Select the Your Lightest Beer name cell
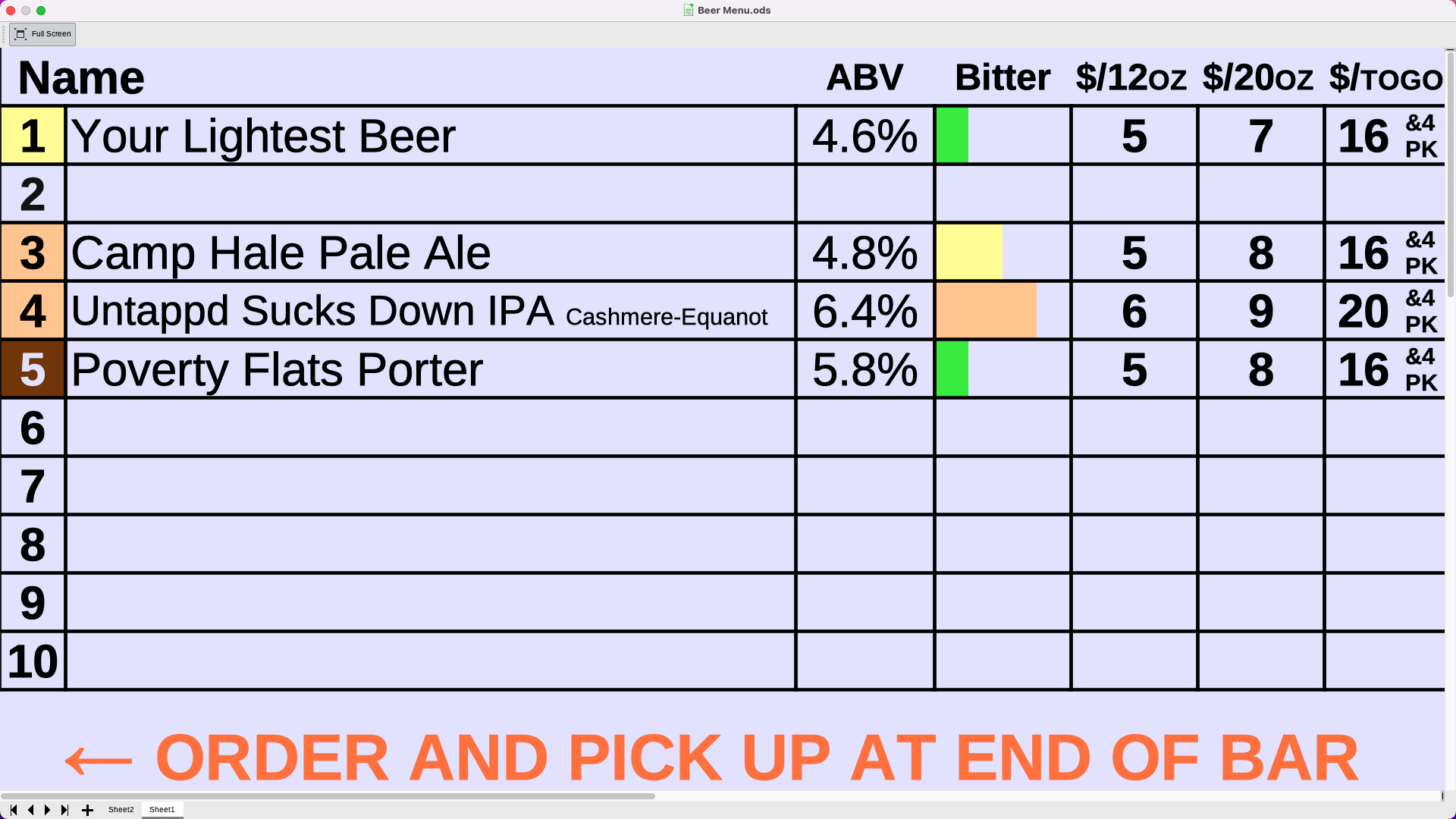The width and height of the screenshot is (1456, 819). 431,136
